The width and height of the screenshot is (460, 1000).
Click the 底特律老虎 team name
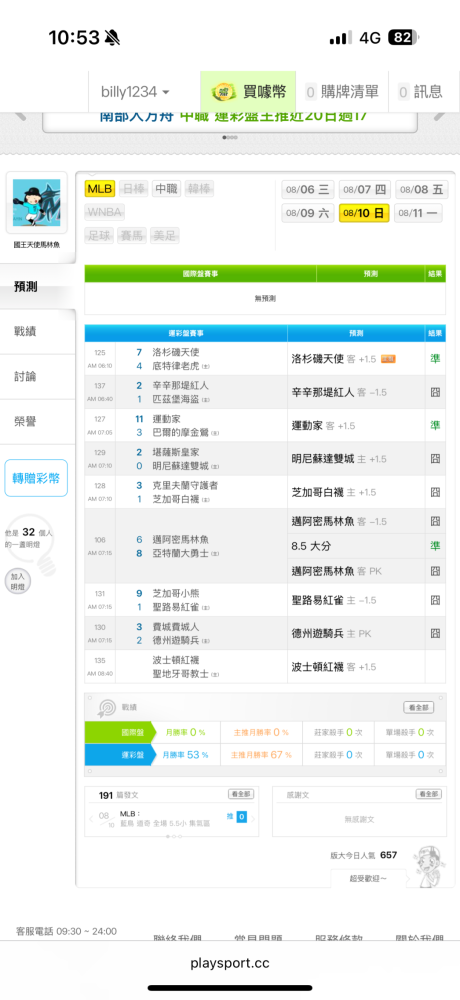pos(176,366)
